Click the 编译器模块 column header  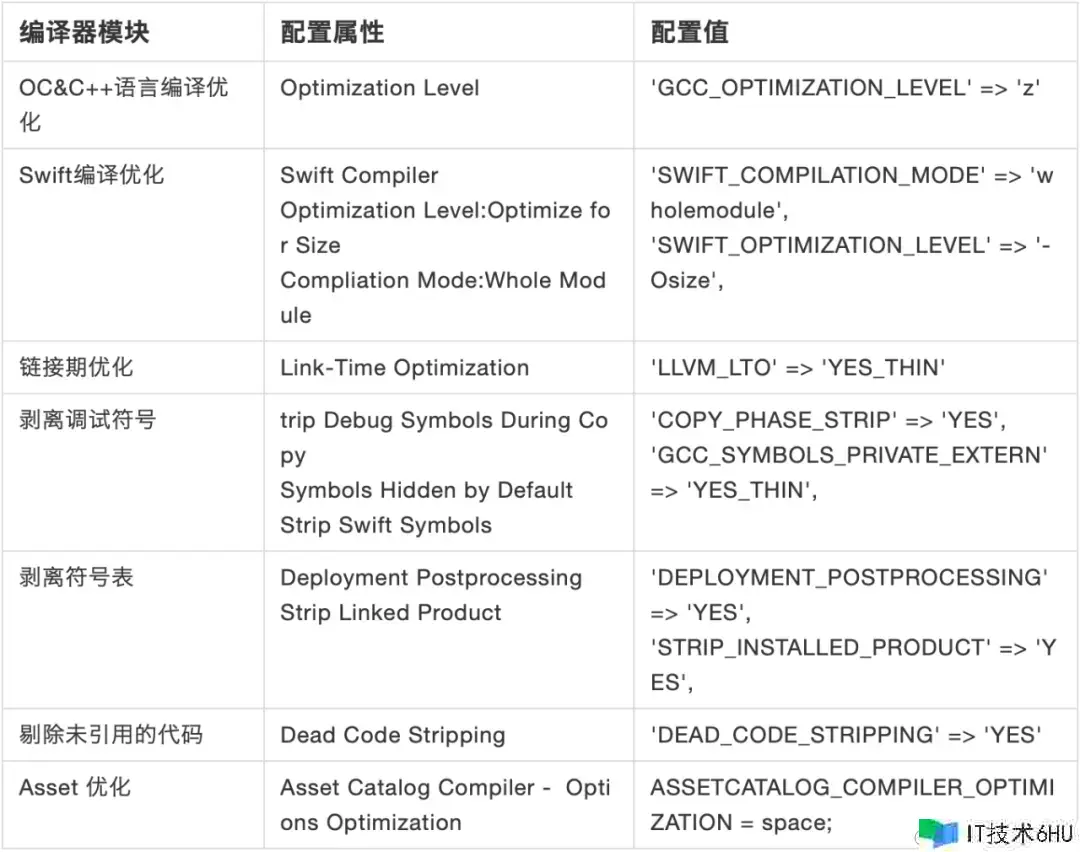(84, 32)
